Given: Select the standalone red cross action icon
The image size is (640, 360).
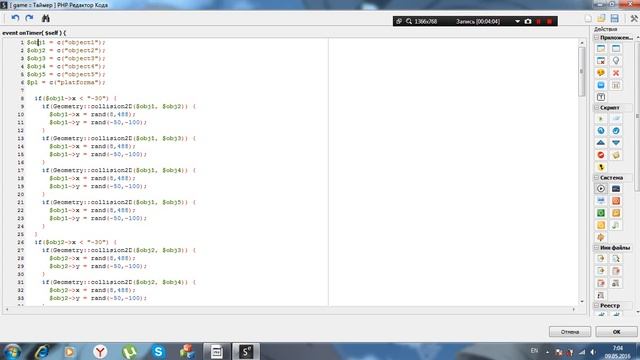Looking at the screenshot, I should point(616,73).
